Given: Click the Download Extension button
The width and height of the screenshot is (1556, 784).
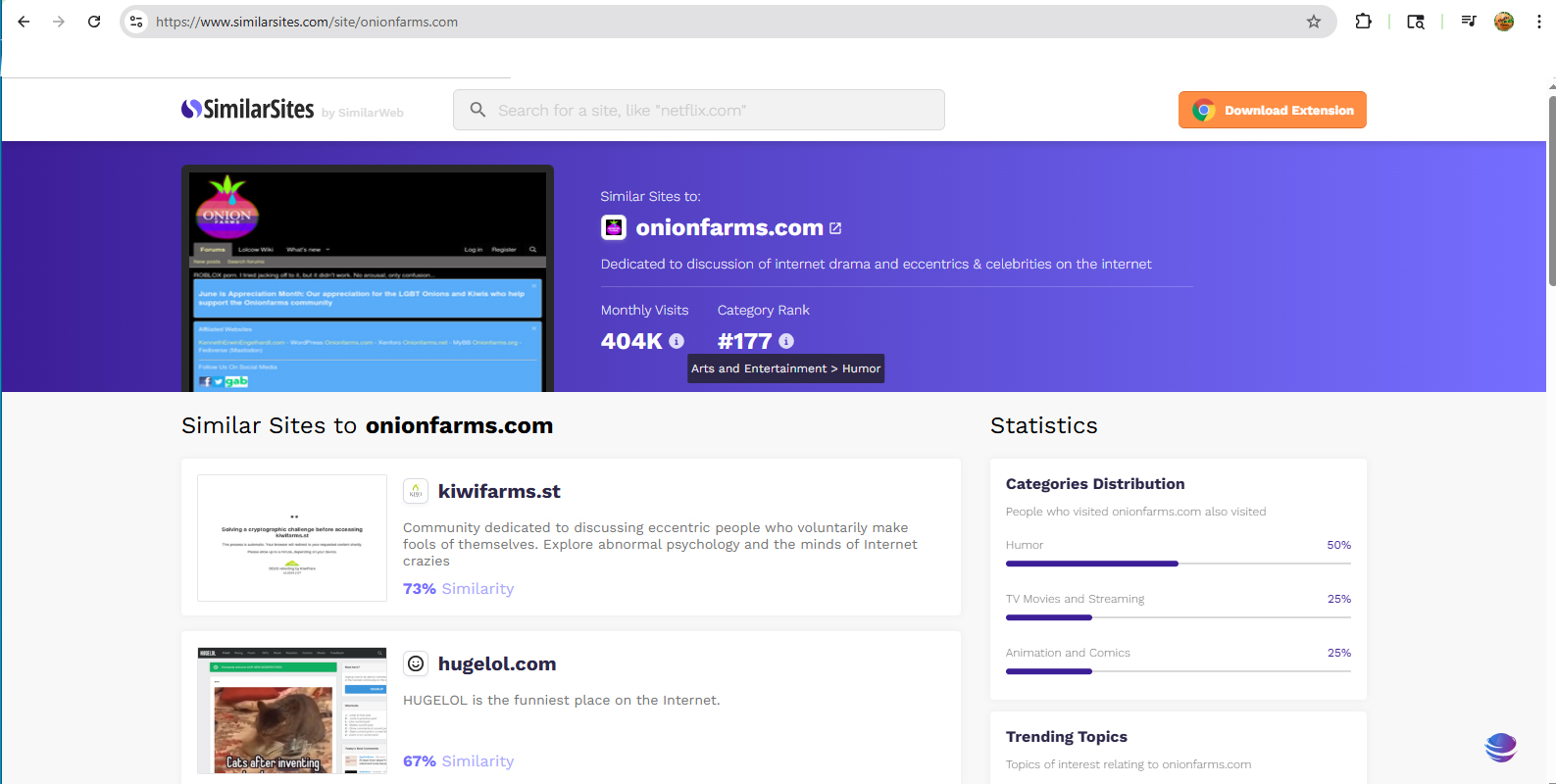Looking at the screenshot, I should (x=1272, y=110).
